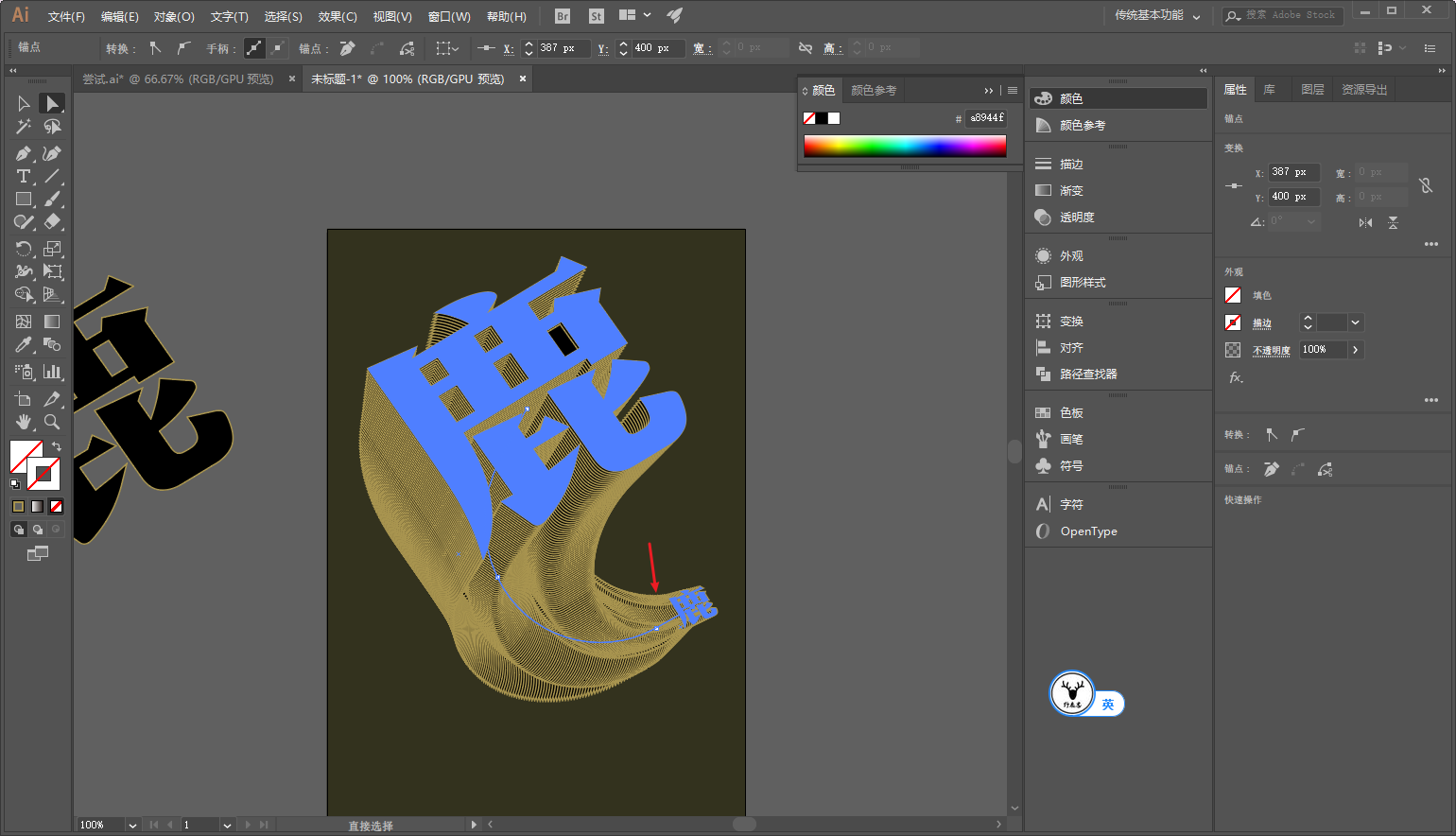Select the Magic Wand tool
The width and height of the screenshot is (1456, 836).
[x=24, y=126]
